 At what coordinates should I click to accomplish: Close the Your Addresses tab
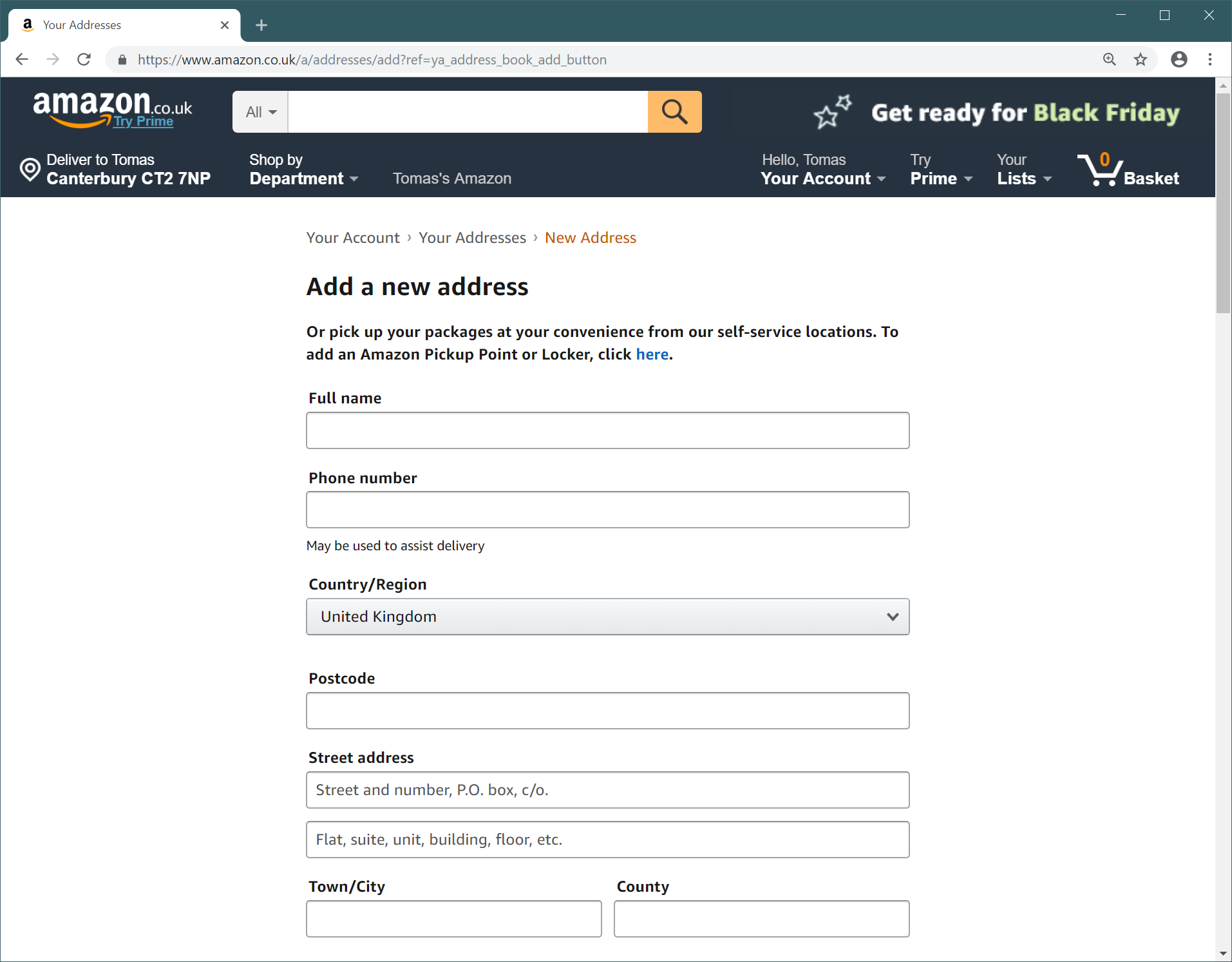[x=225, y=25]
